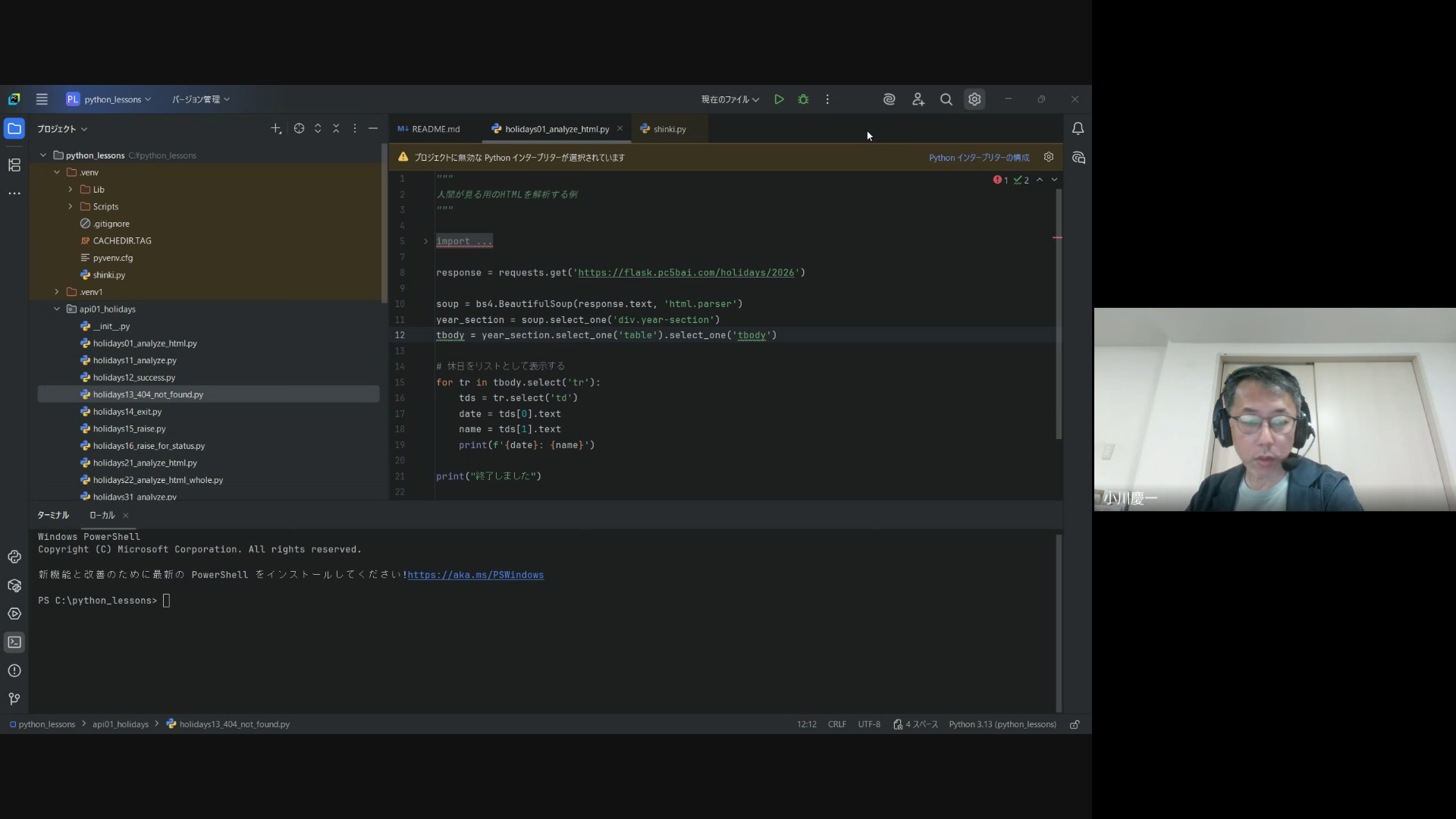
Task: Open the Git version control tool window
Action: [x=14, y=698]
